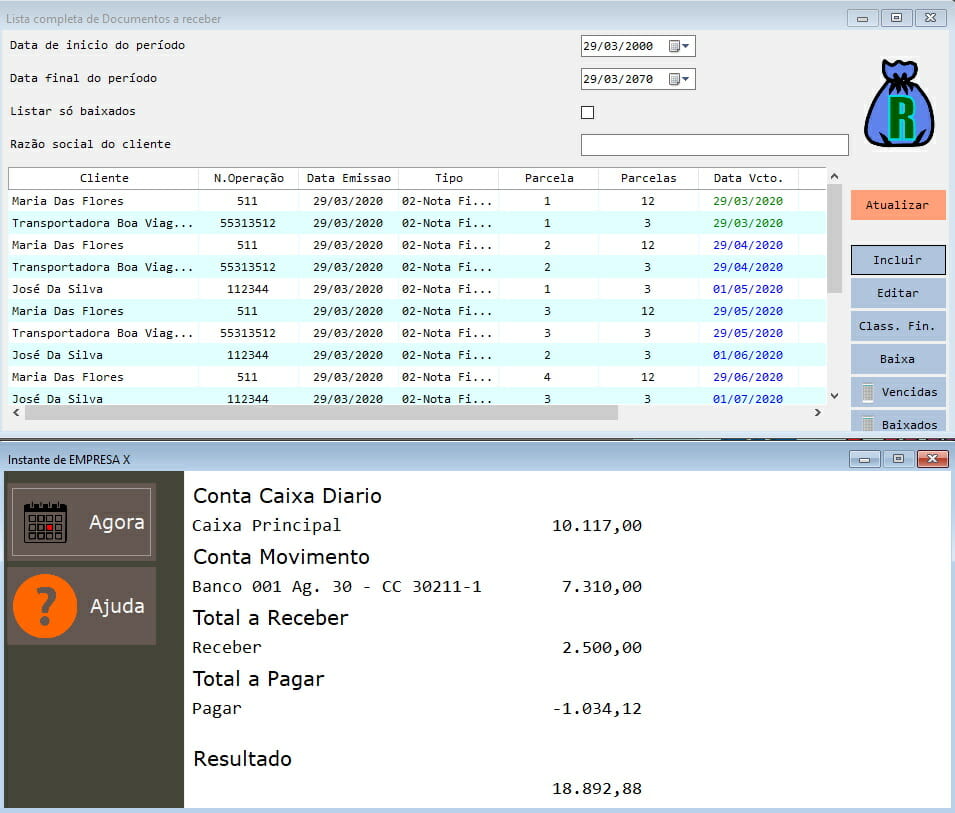Focus the 'Razão social do cliente' input field
955x813 pixels.
point(714,145)
